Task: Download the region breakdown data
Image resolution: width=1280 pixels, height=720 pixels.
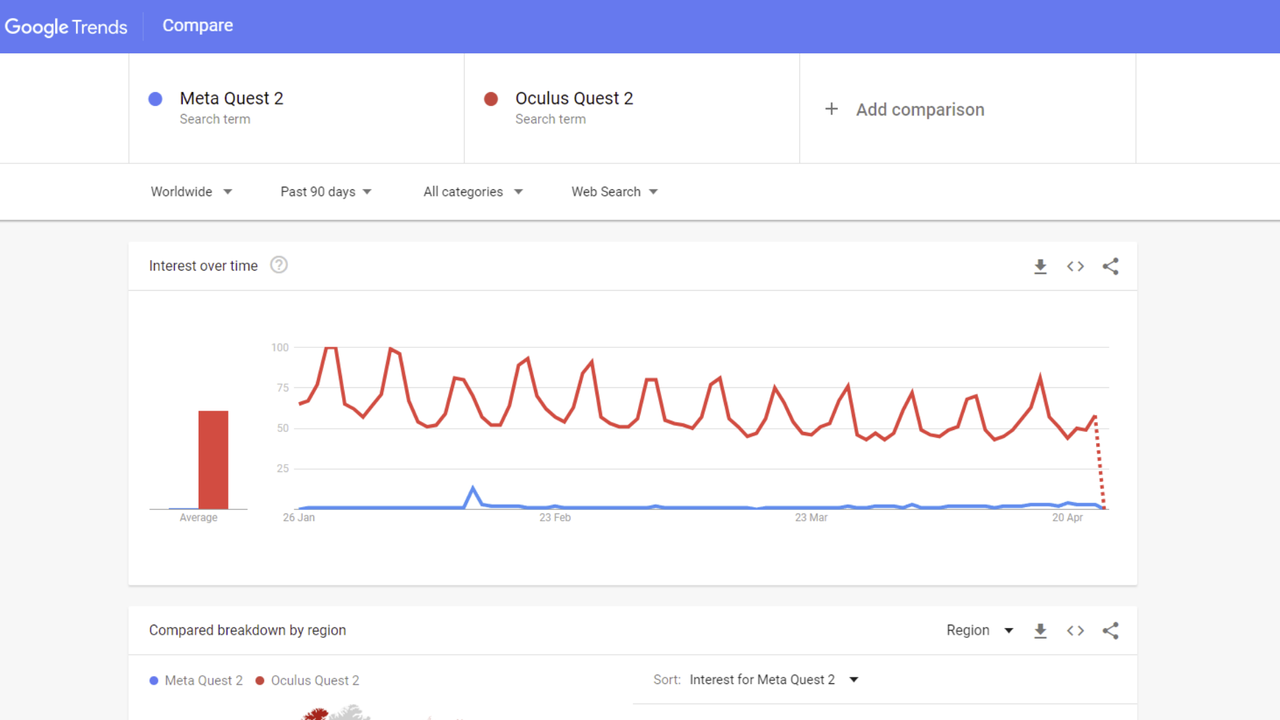Action: (x=1040, y=630)
